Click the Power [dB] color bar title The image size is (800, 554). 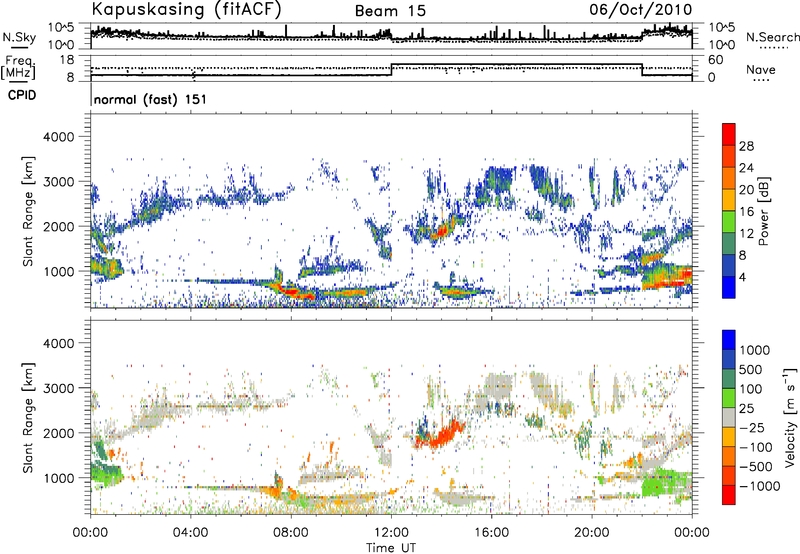[764, 211]
